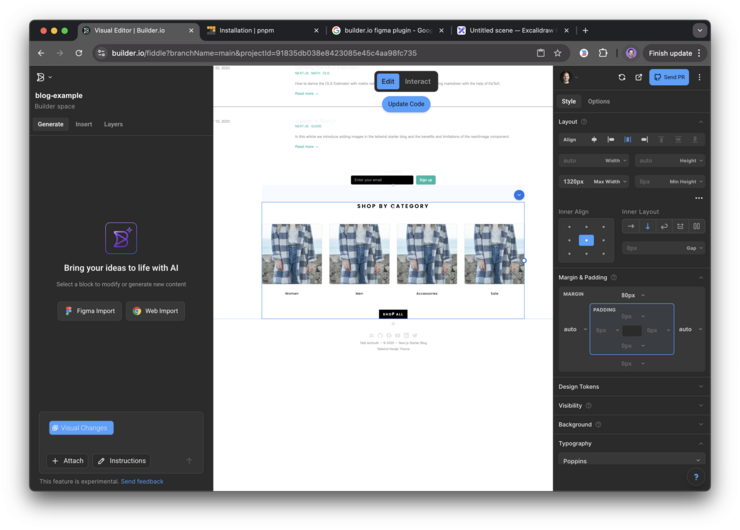
Task: Open the Max Width dropdown
Action: [610, 181]
